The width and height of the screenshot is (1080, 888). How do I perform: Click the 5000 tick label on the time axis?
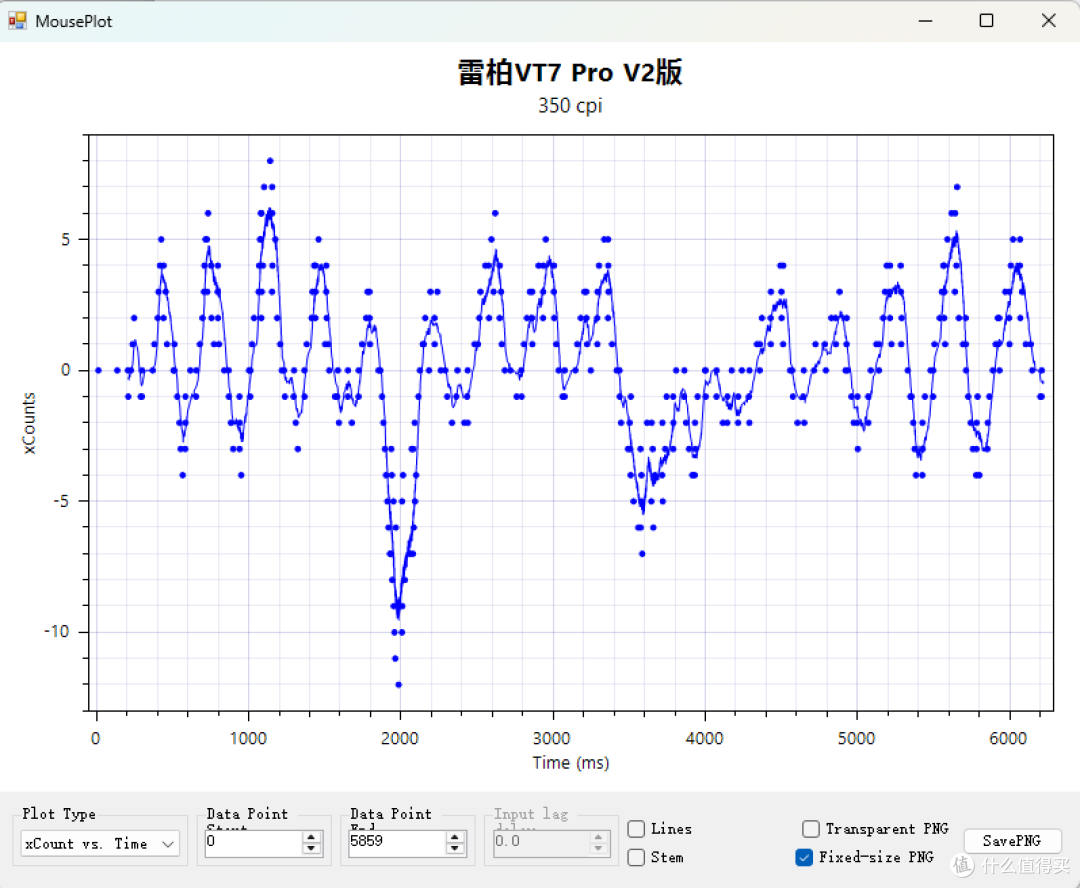click(x=856, y=739)
